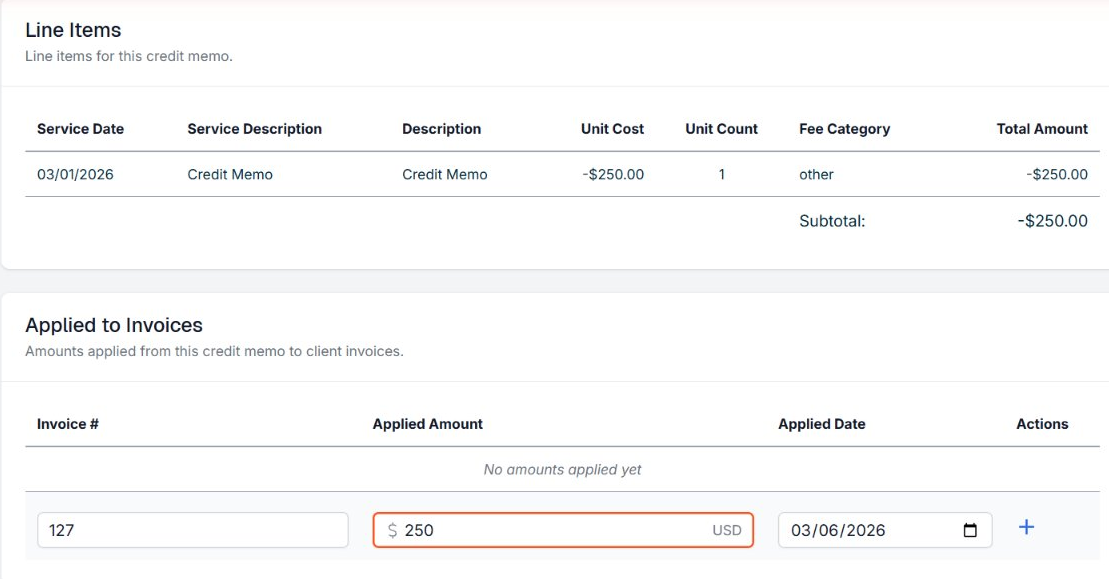Click the Service Description column header

[254, 129]
